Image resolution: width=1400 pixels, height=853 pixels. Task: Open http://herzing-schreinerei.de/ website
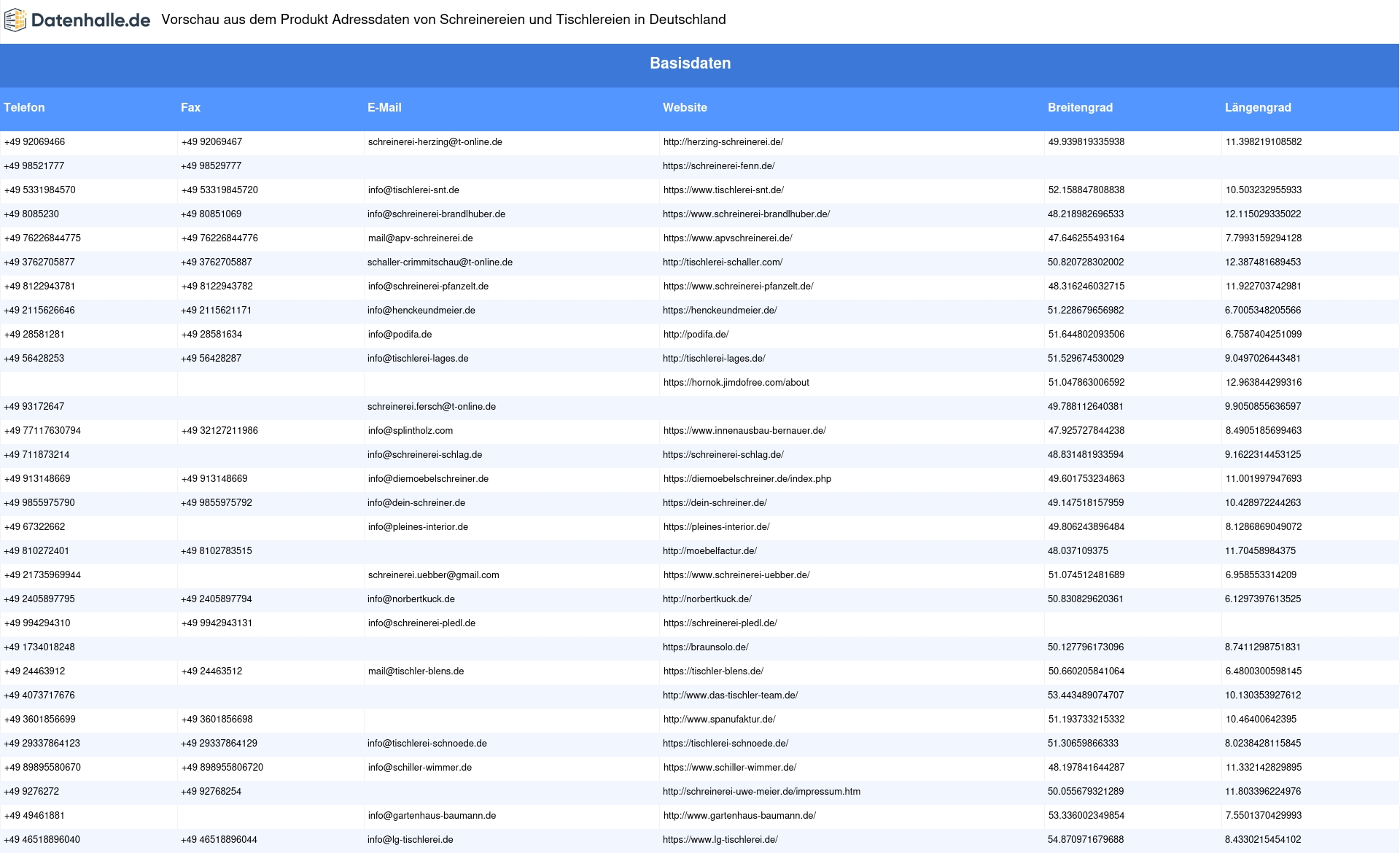723,142
